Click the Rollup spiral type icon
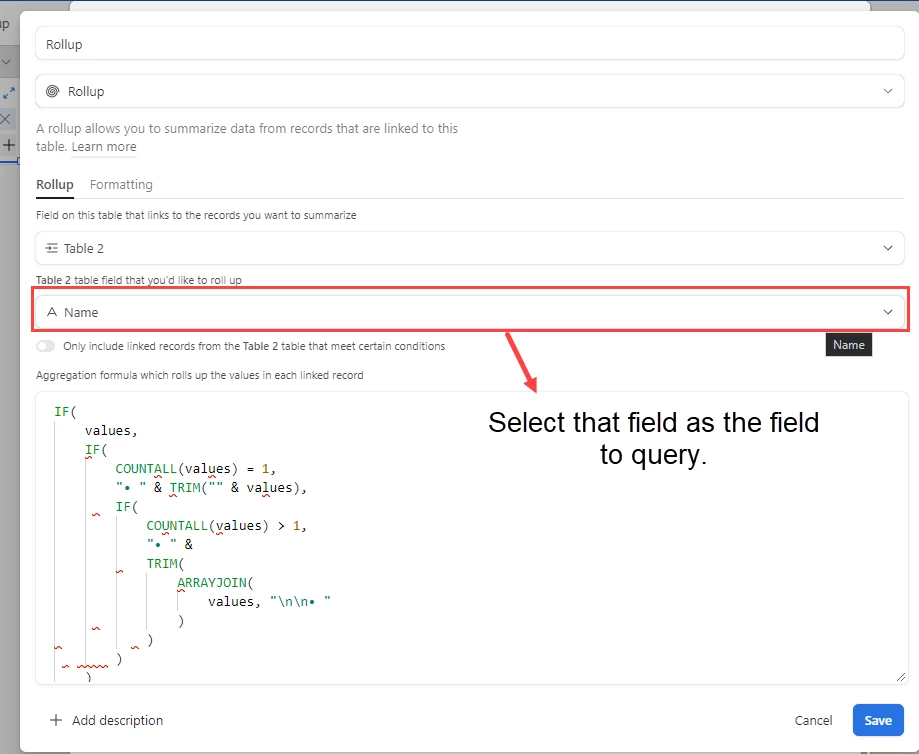Viewport: 919px width, 754px height. click(x=53, y=91)
